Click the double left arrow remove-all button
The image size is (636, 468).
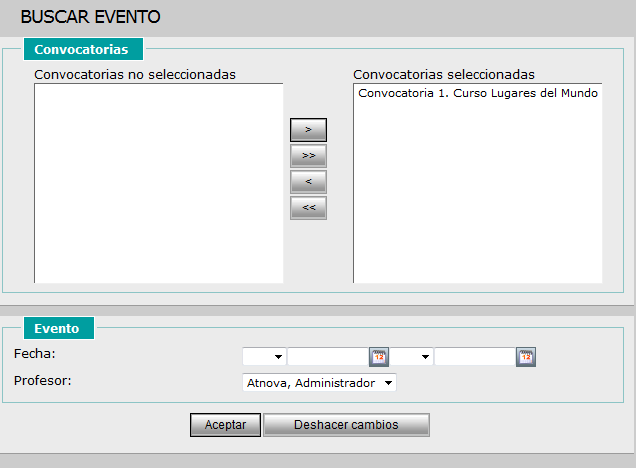pyautogui.click(x=308, y=208)
